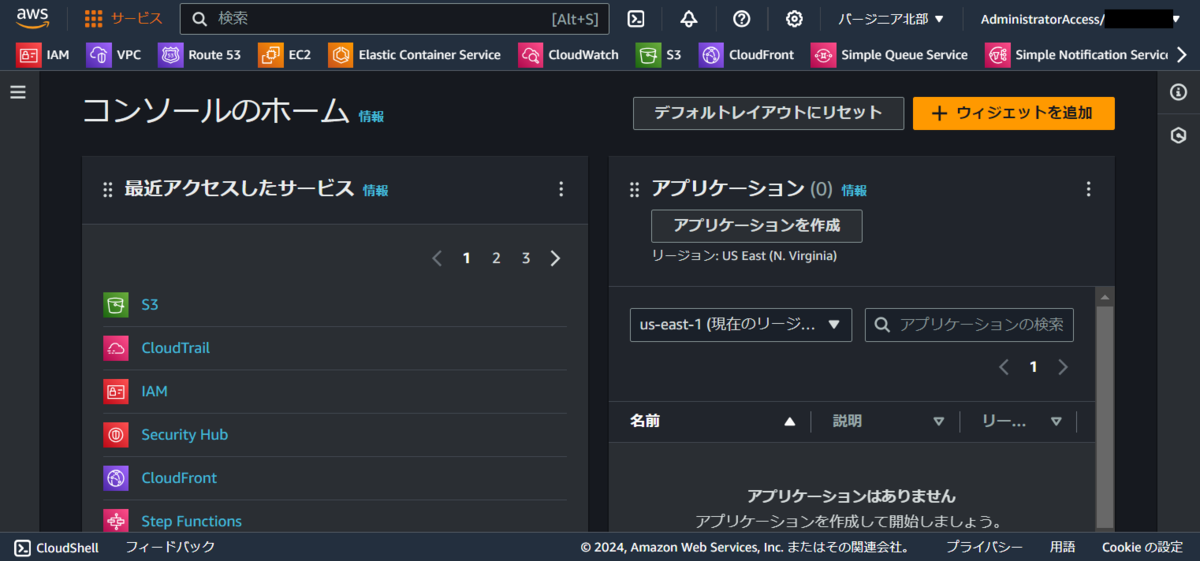Open Applications widget kebab menu
Image resolution: width=1200 pixels, height=561 pixels.
[x=1088, y=189]
